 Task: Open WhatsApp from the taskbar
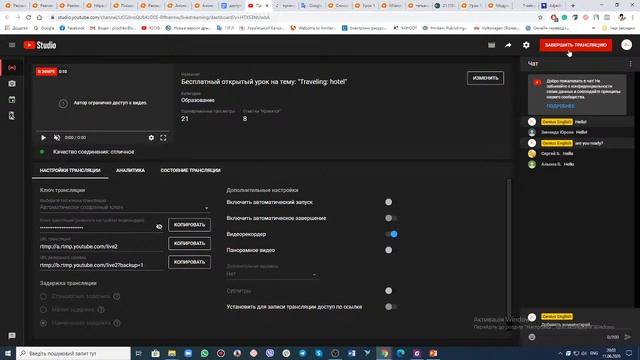(204, 353)
